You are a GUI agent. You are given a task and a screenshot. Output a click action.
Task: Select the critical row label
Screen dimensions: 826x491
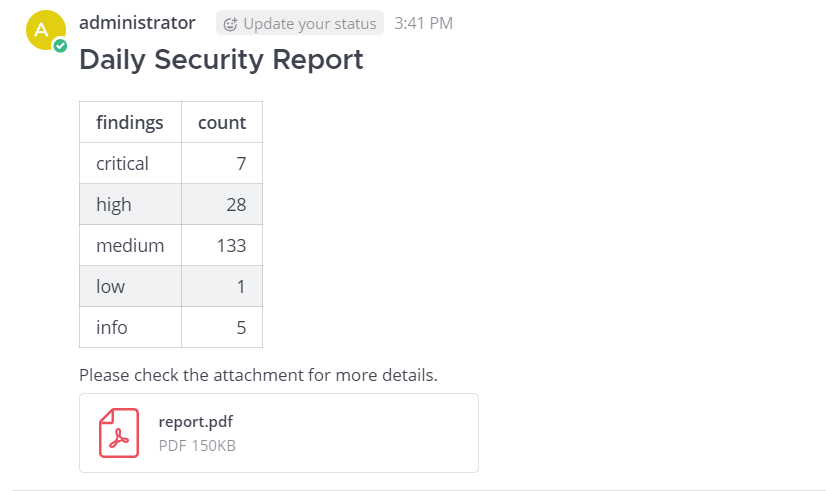pos(122,163)
